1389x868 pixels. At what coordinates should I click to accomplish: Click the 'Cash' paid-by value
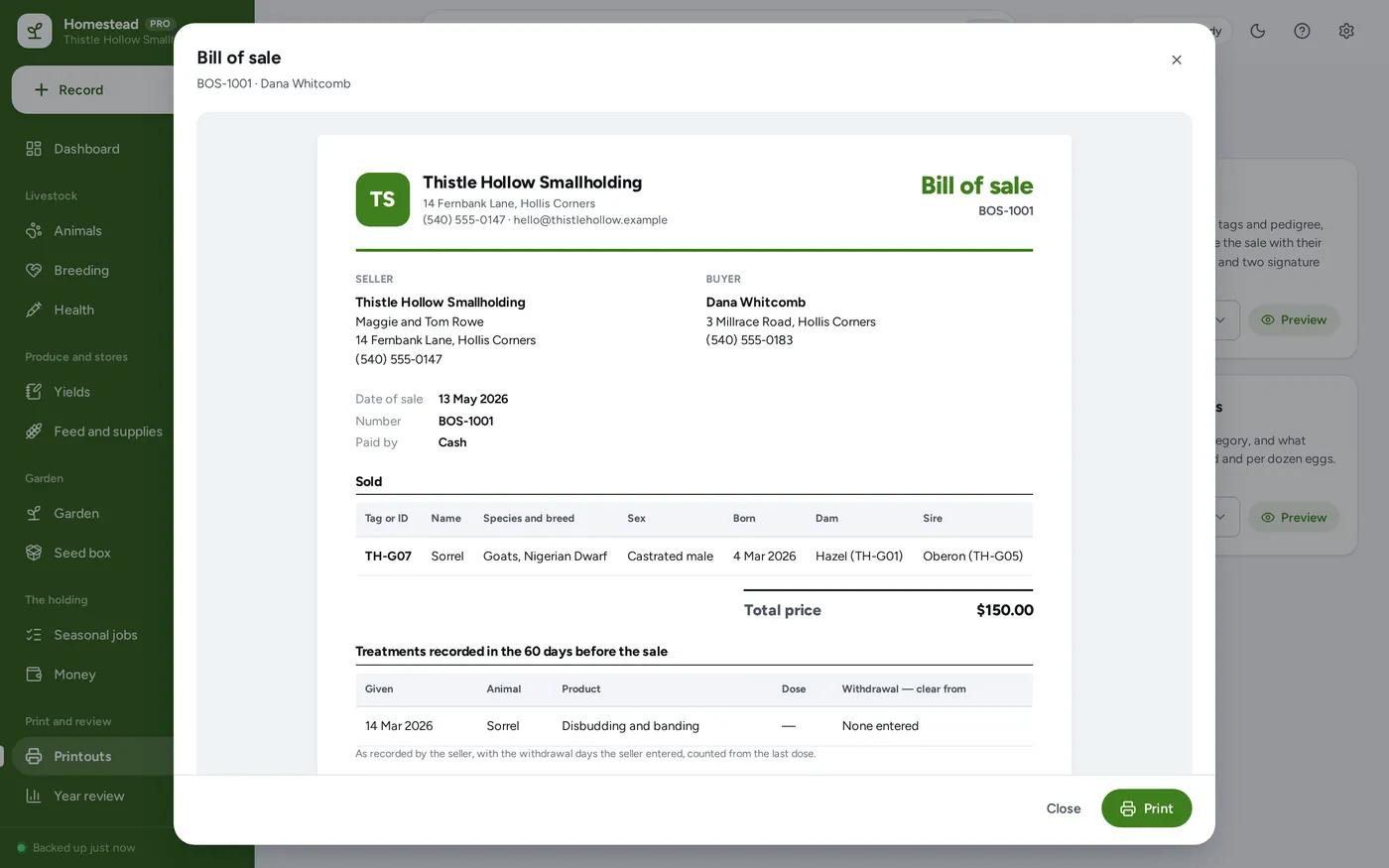click(452, 442)
